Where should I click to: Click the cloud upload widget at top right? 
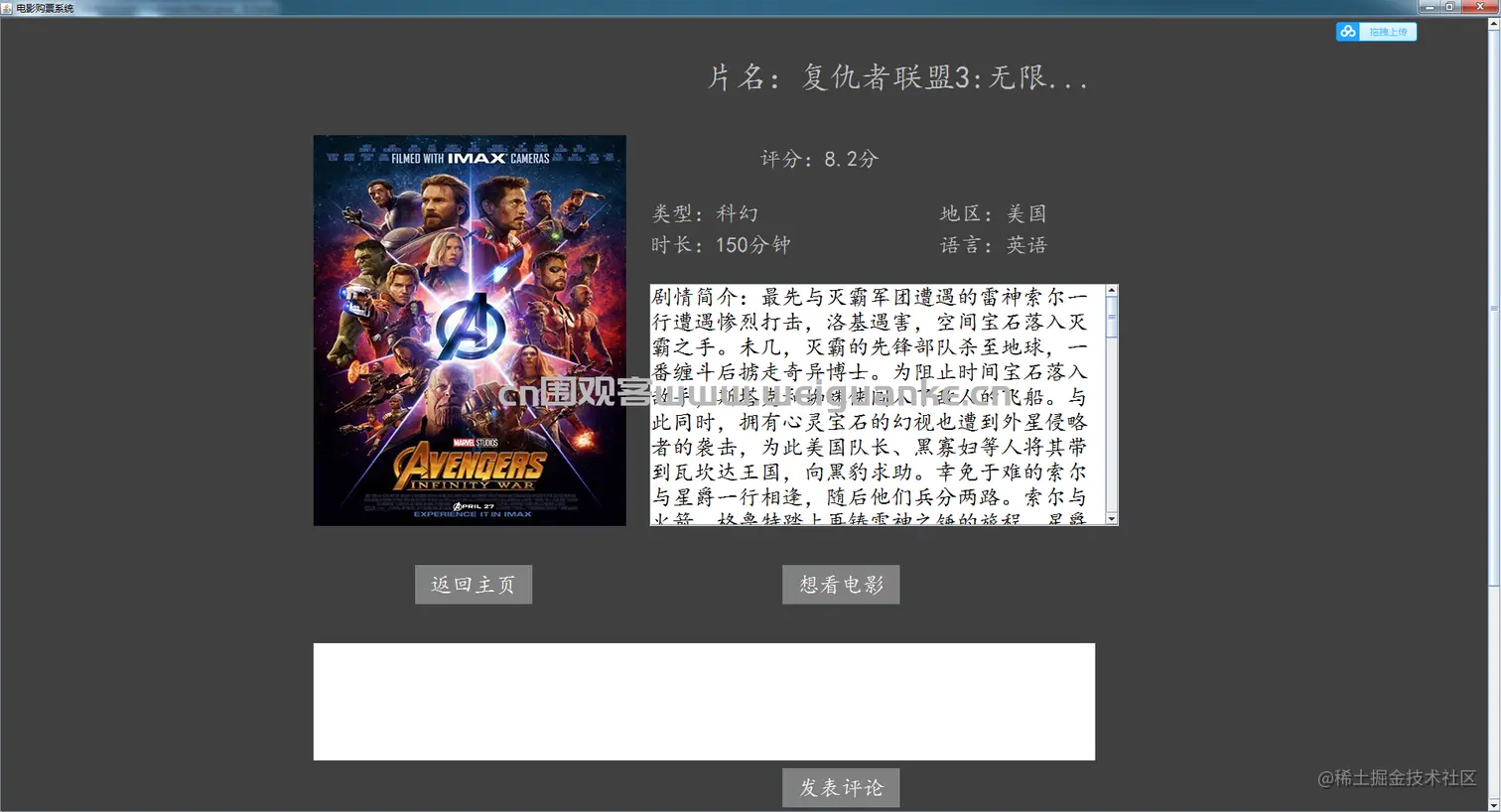(1376, 32)
